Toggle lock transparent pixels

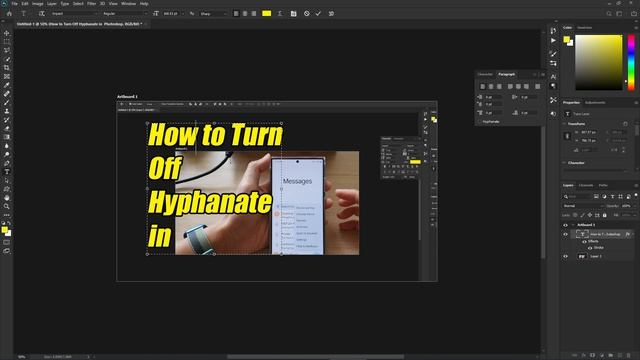pos(575,215)
